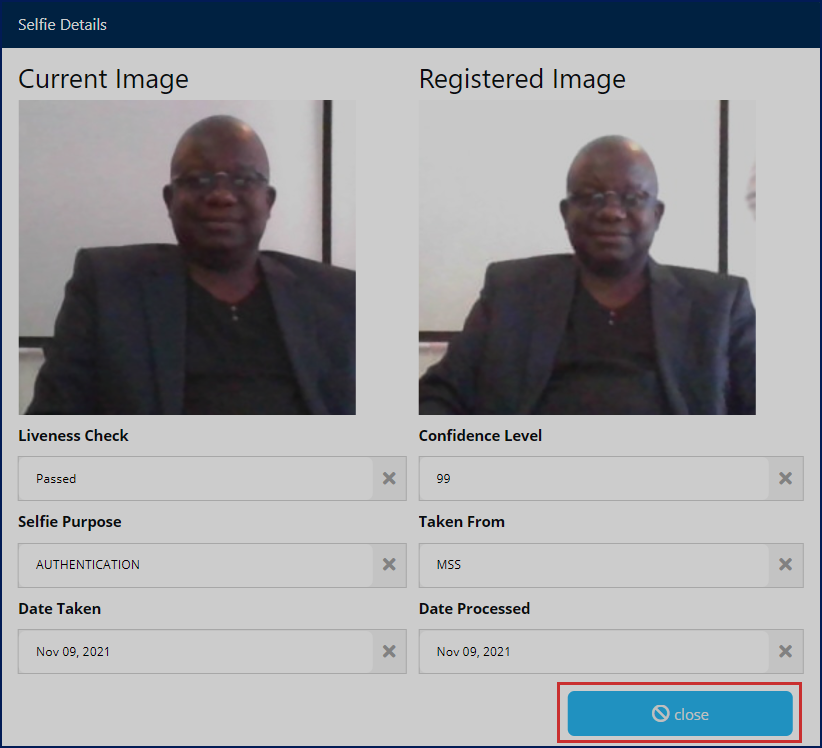822x748 pixels.
Task: Clear the Date Taken field
Action: pos(389,652)
